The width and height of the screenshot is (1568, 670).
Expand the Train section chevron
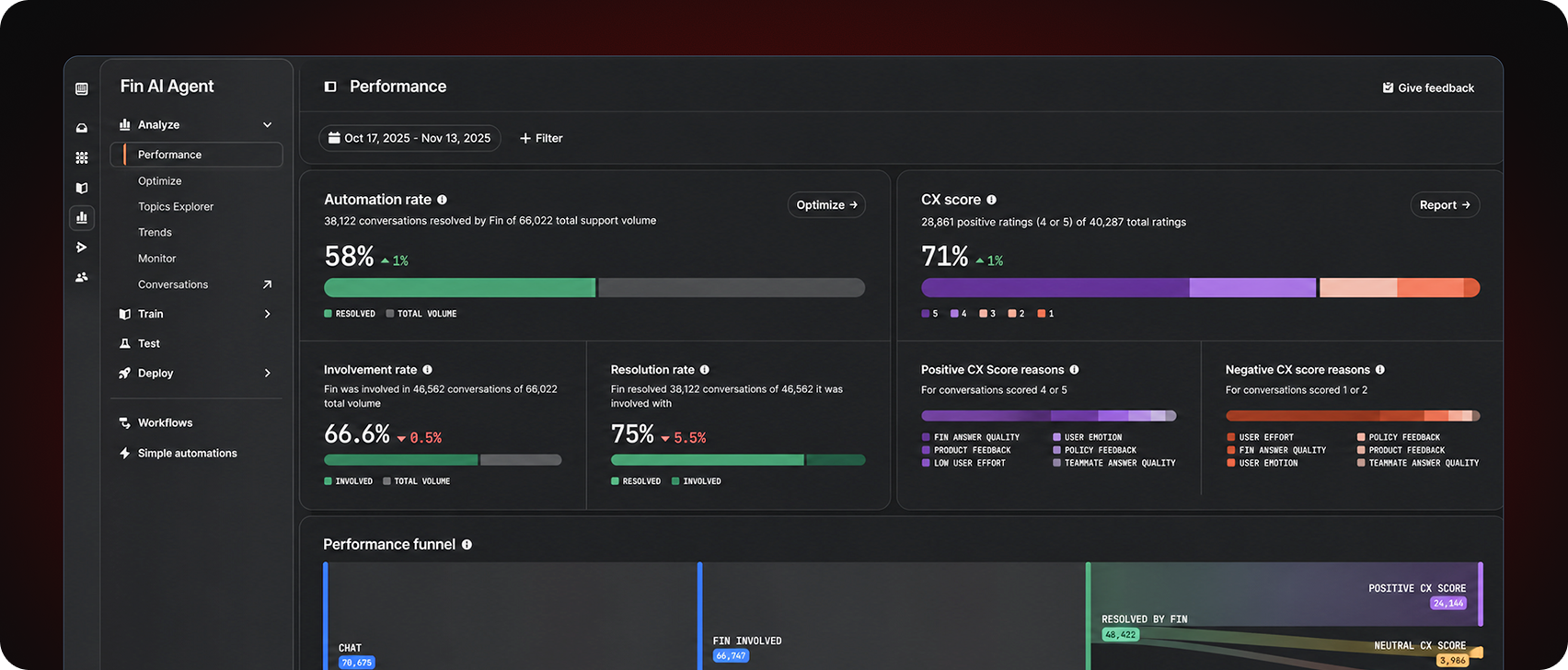click(268, 314)
